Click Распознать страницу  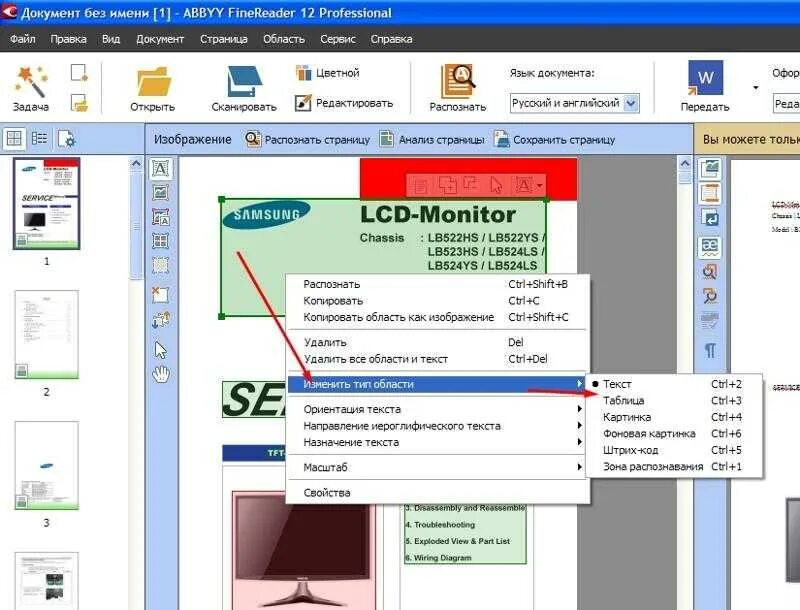tap(308, 139)
